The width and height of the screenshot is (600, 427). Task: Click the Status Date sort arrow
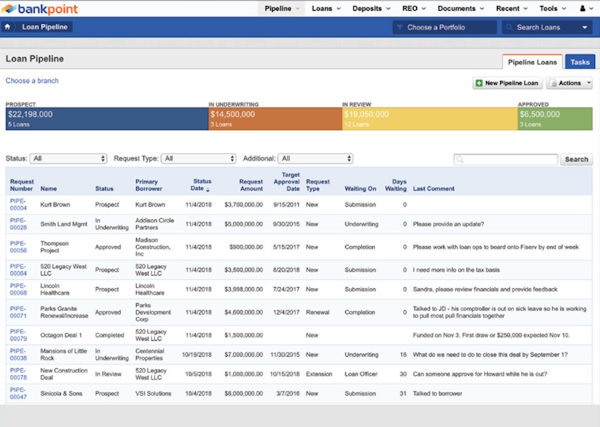pos(210,189)
